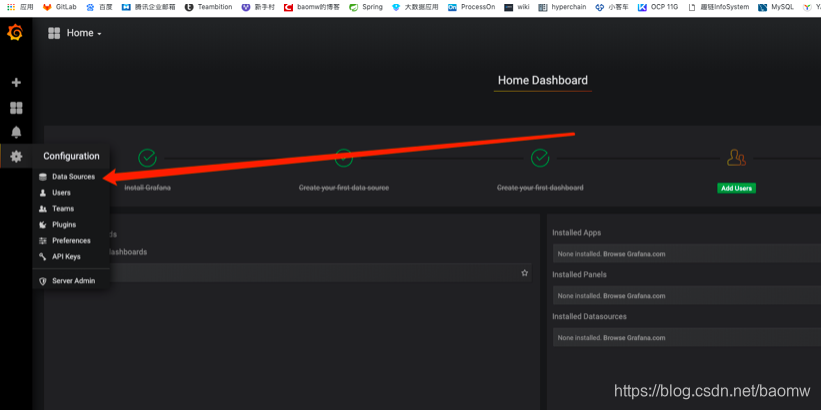
Task: Open the baomw的博客 bookmark
Action: tap(312, 7)
